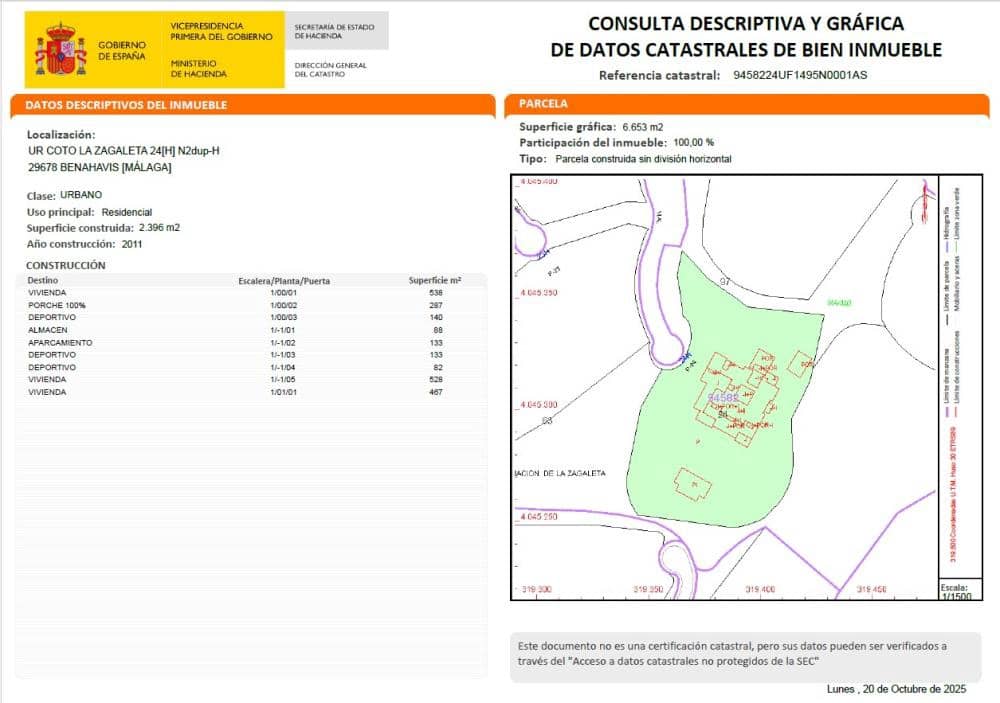Expand the CONSTRUCCIÓN section
Image resolution: width=1000 pixels, height=703 pixels.
coord(66,265)
